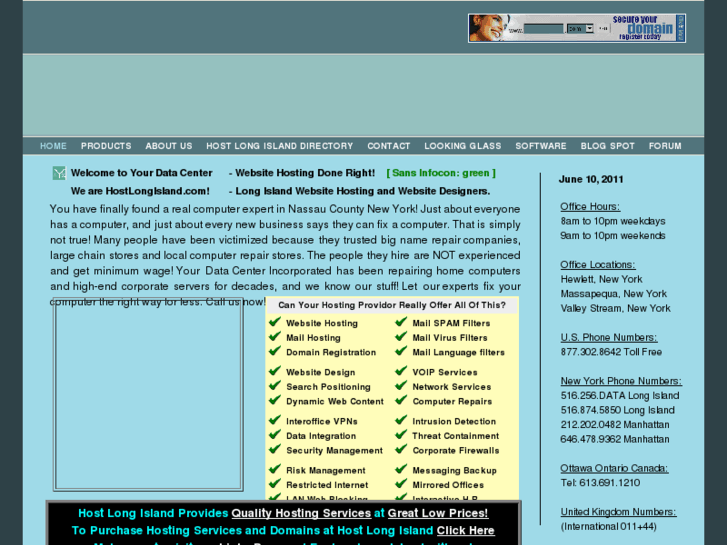Open the HOME menu item
Image resolution: width=727 pixels, height=545 pixels.
pos(53,146)
